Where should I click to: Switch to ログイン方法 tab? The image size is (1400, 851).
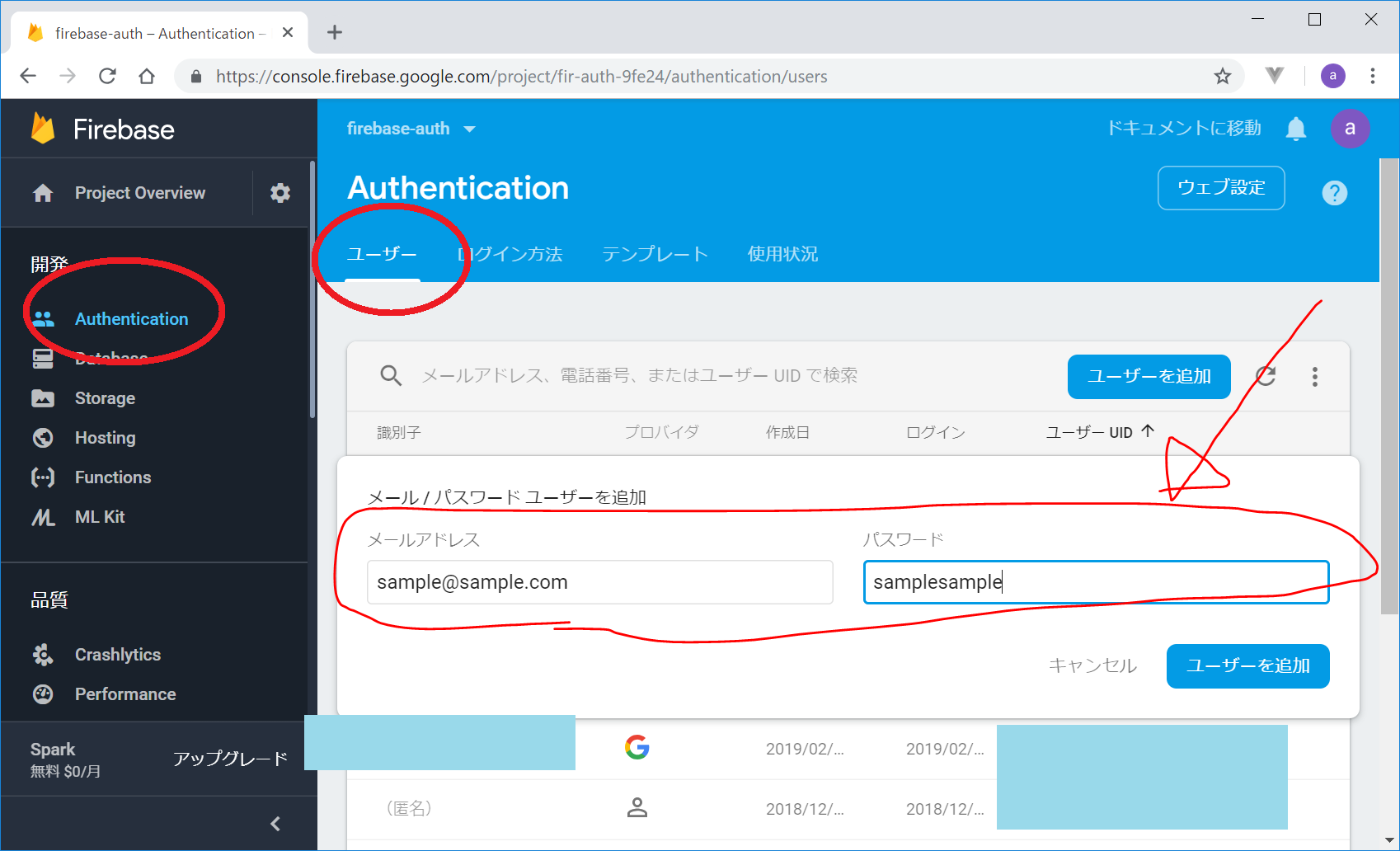[510, 254]
